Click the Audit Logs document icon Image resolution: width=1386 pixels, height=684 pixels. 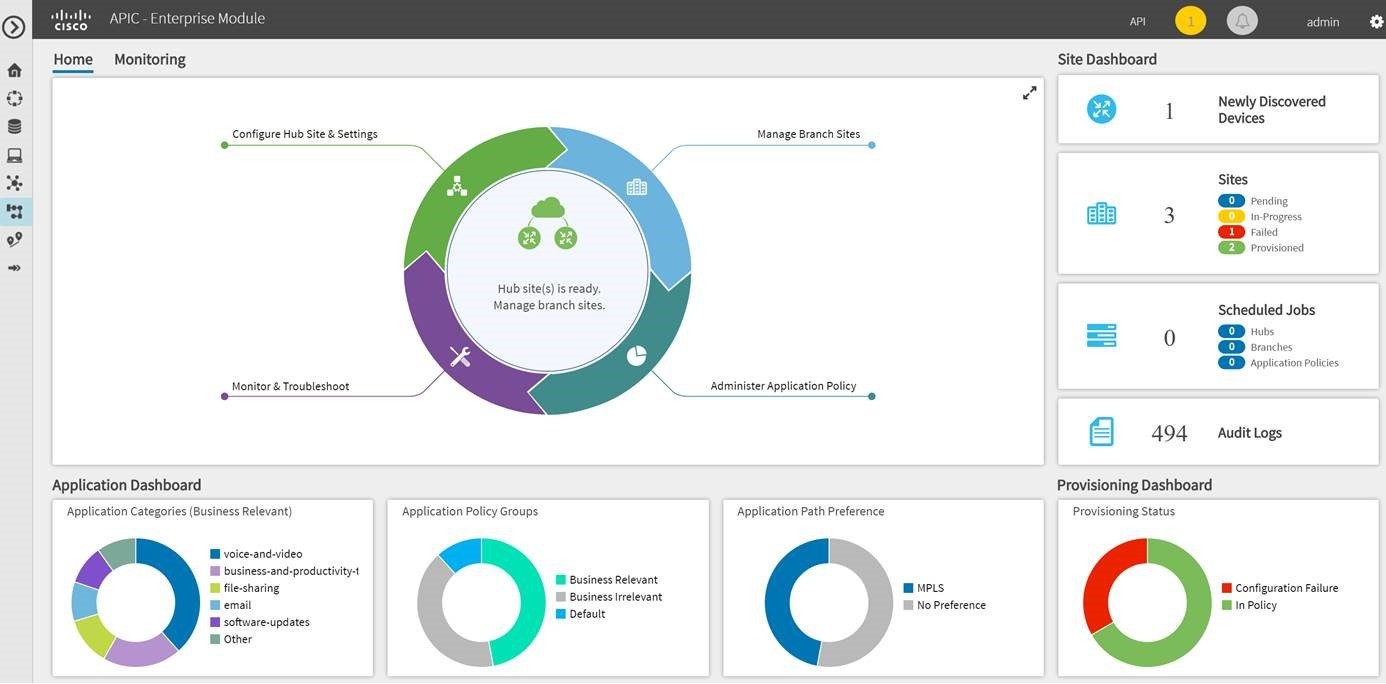coord(1100,431)
